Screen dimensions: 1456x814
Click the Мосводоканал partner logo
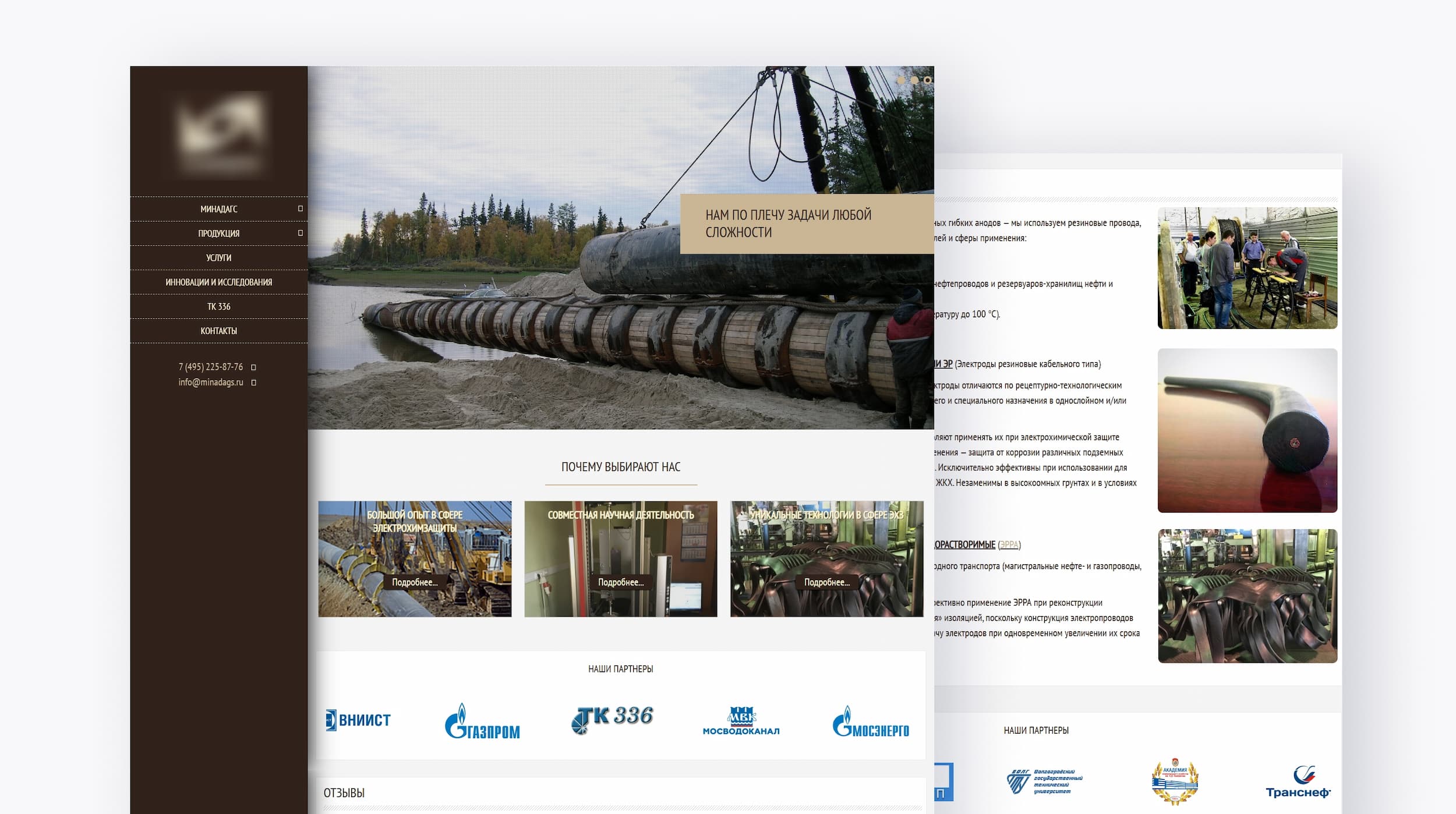tap(741, 721)
